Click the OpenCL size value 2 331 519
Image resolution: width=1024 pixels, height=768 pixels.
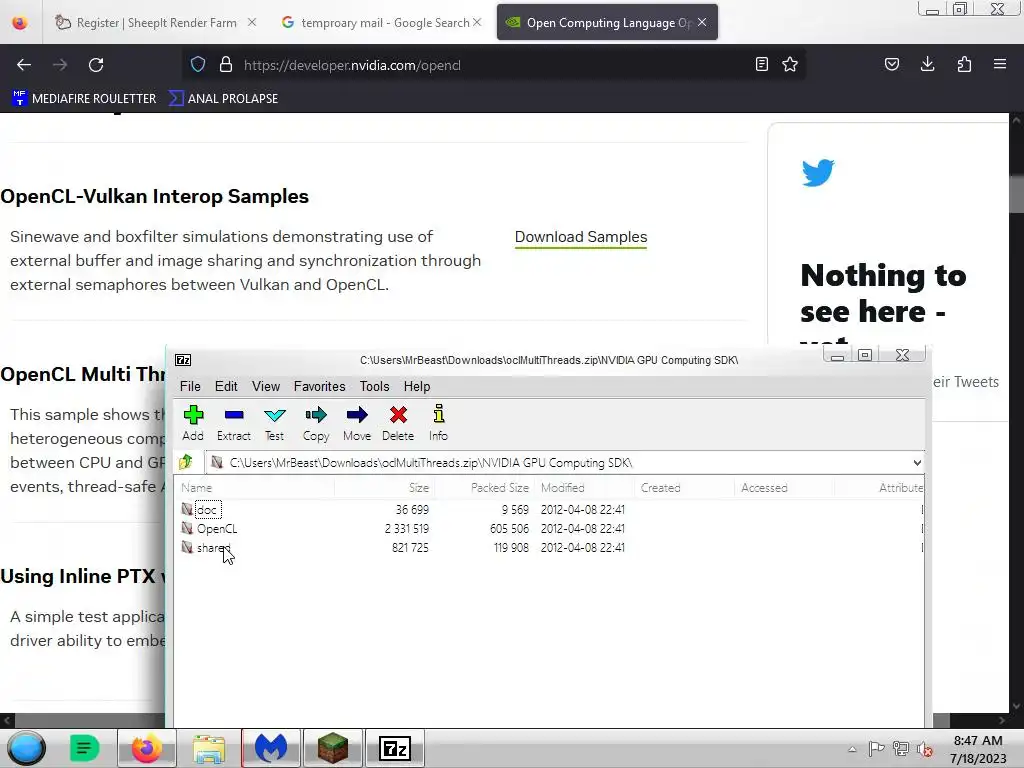point(407,528)
